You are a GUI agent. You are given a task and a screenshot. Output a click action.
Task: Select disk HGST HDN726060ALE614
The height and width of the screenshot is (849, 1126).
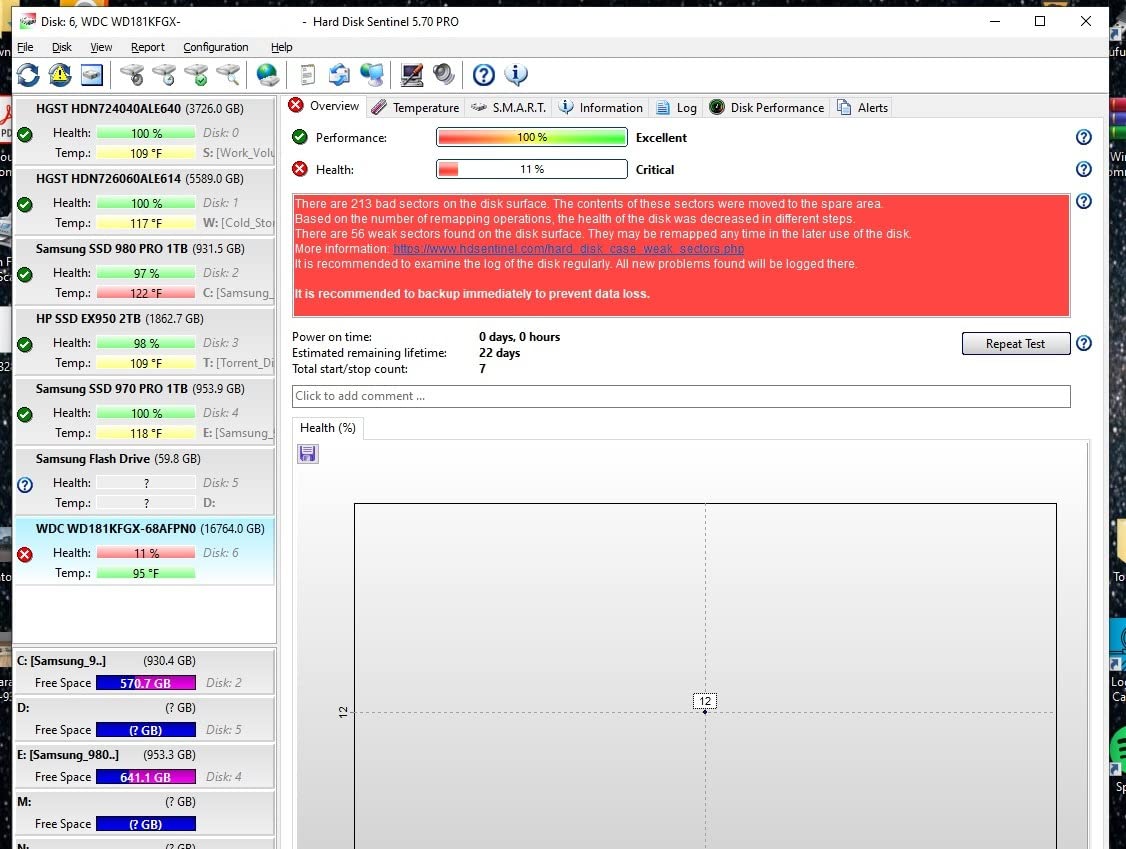pos(144,200)
